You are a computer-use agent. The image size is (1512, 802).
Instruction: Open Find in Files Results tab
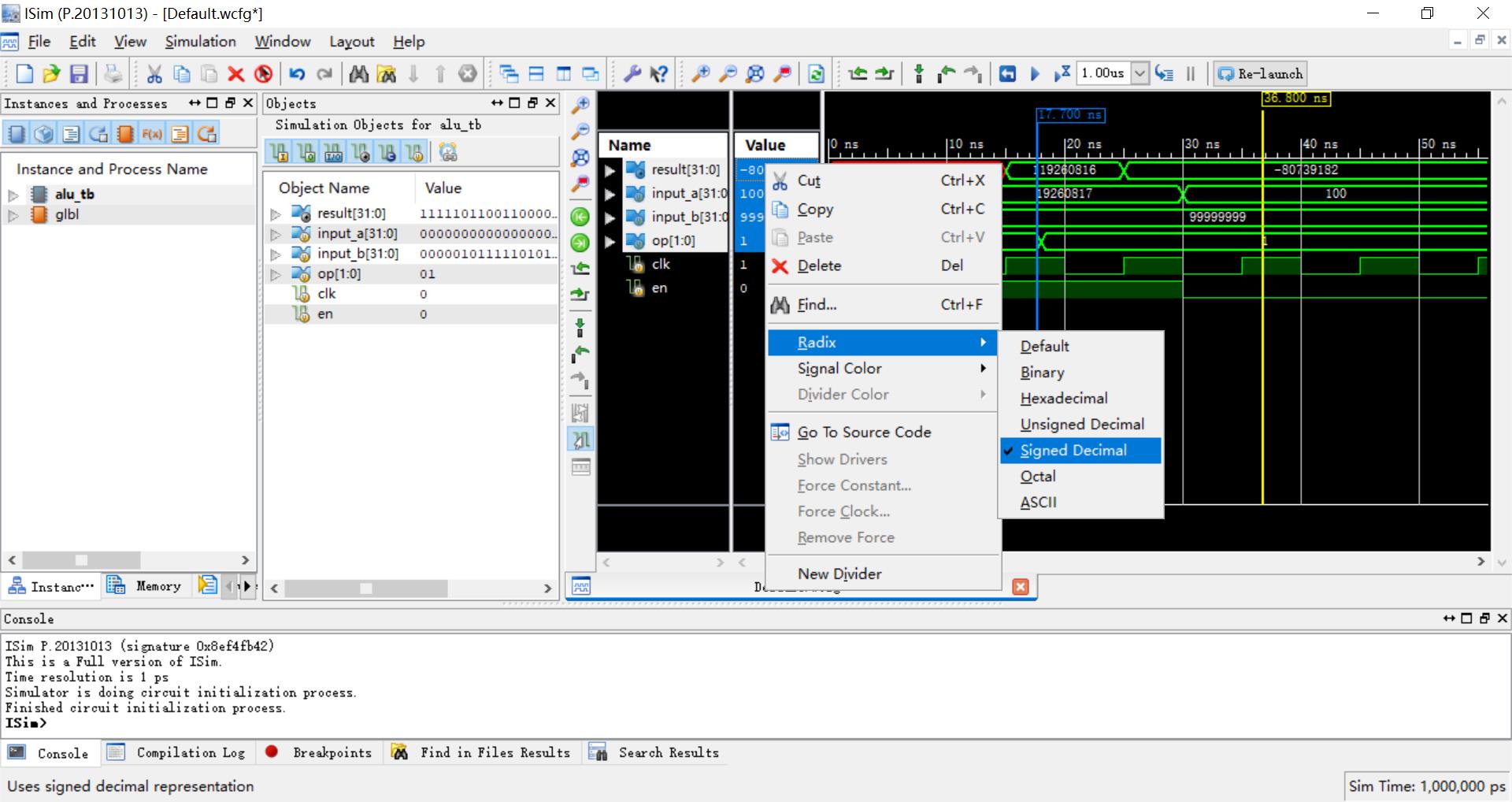point(481,752)
